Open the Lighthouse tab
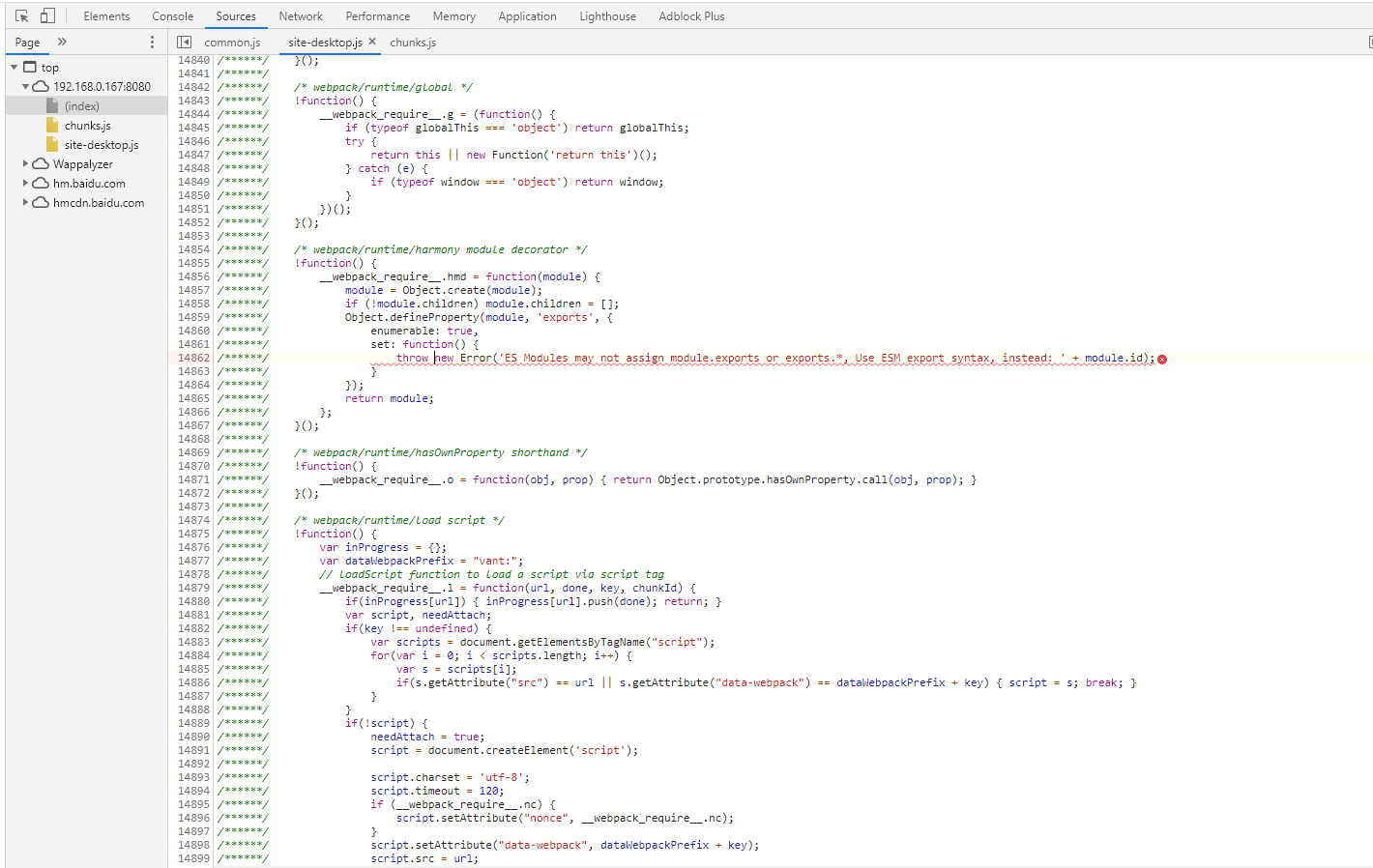This screenshot has width=1373, height=868. 608,16
